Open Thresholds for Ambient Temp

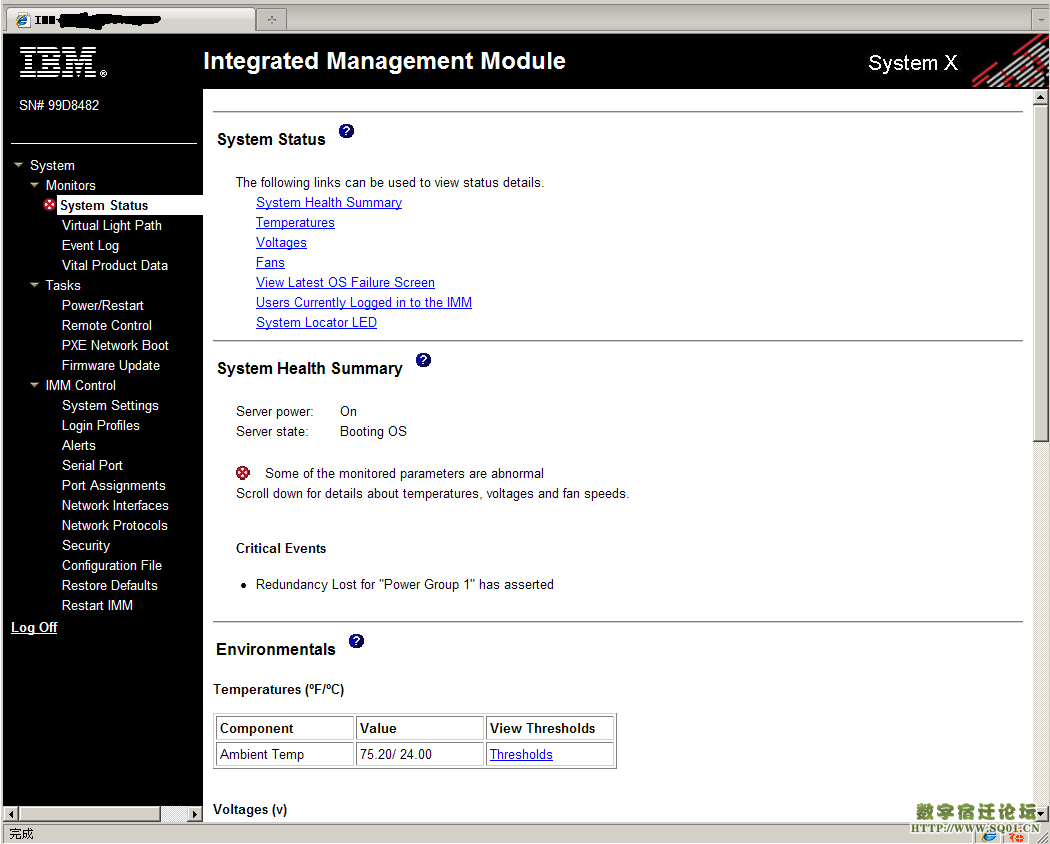(x=521, y=754)
